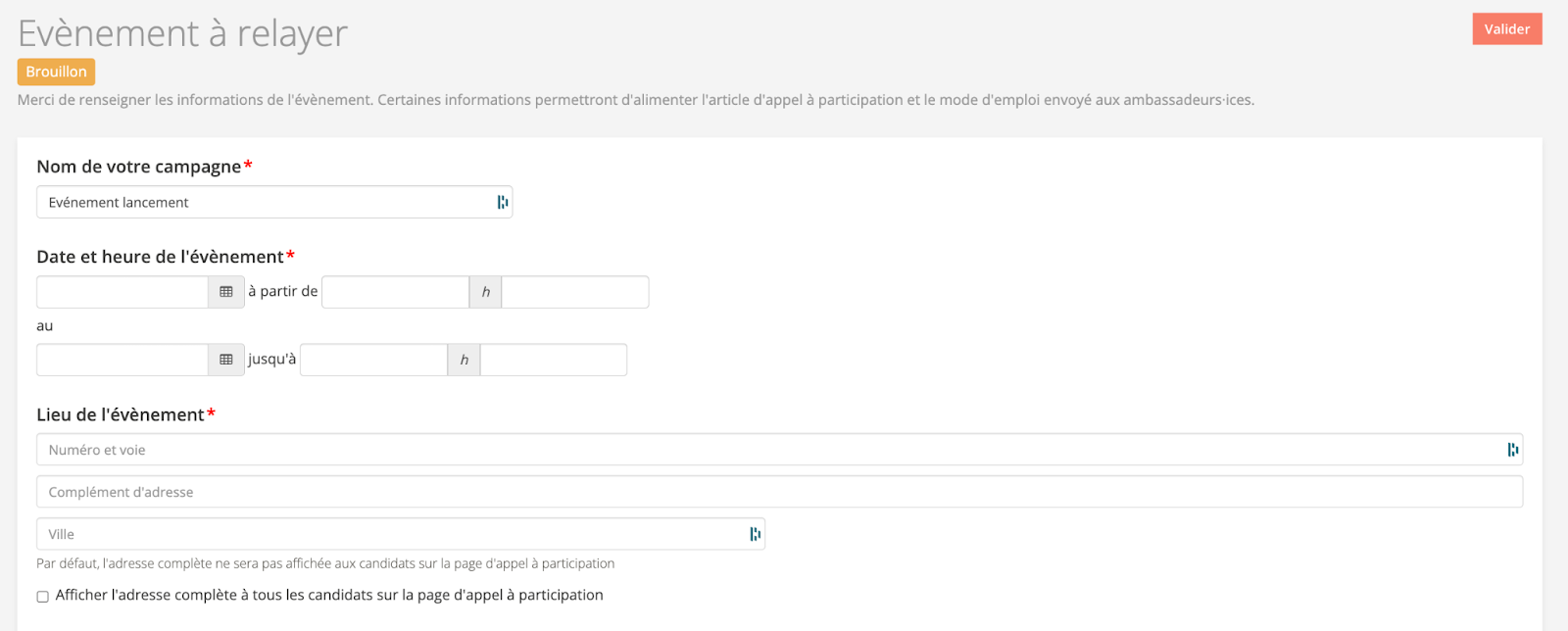Click the Valider button

point(1506,29)
